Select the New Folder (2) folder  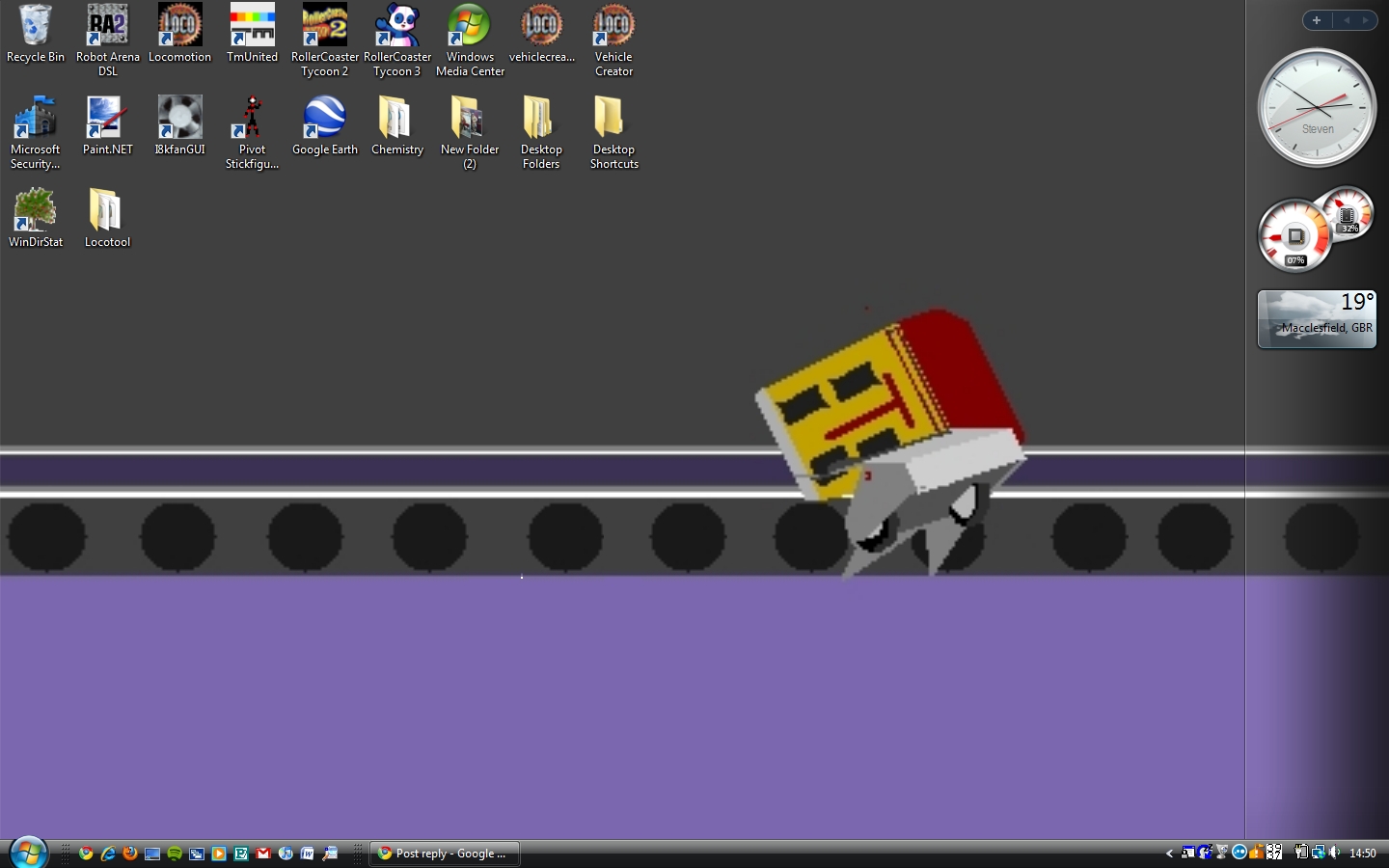point(470,132)
